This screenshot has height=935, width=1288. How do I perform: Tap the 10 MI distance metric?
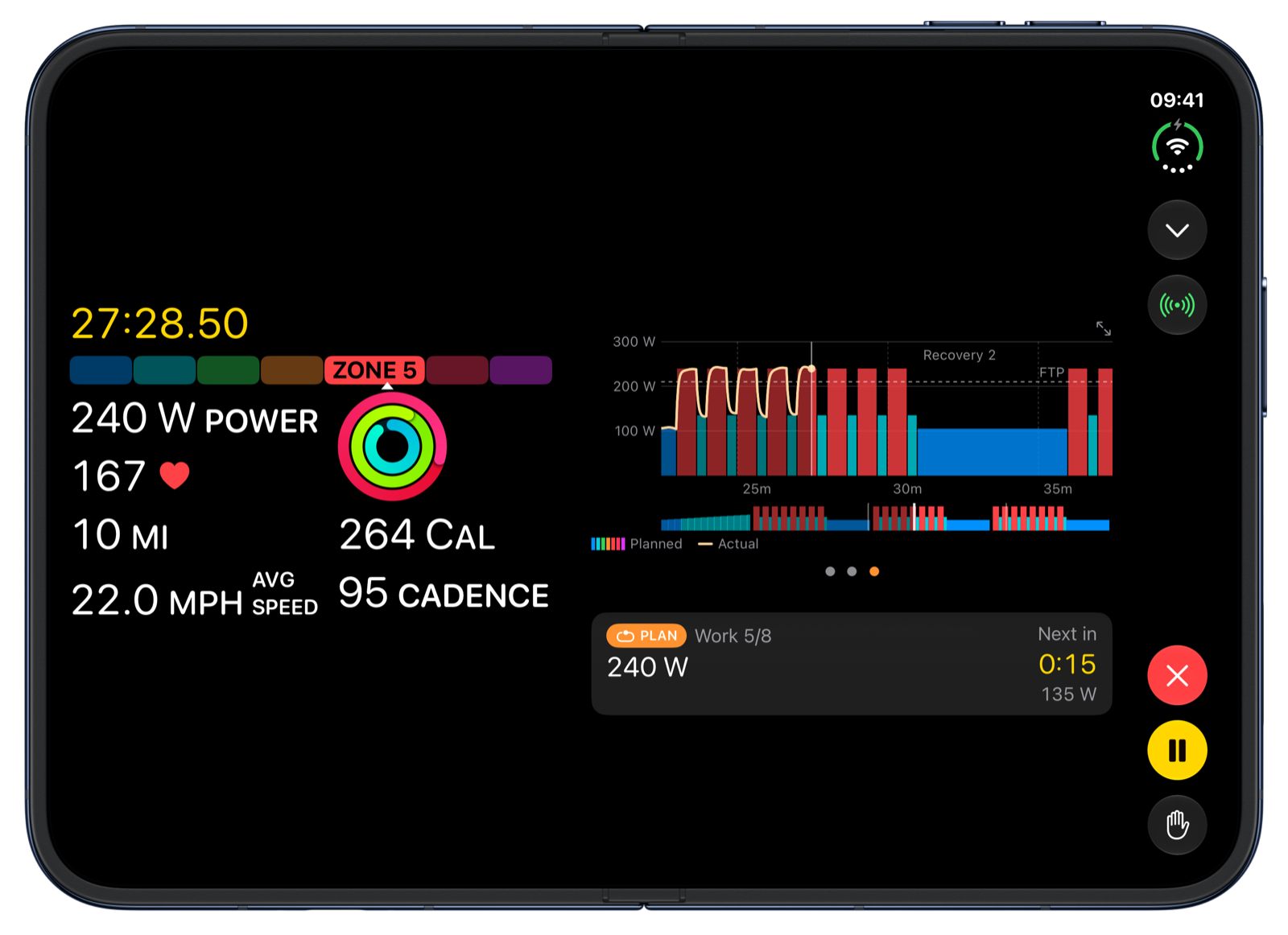(x=121, y=535)
